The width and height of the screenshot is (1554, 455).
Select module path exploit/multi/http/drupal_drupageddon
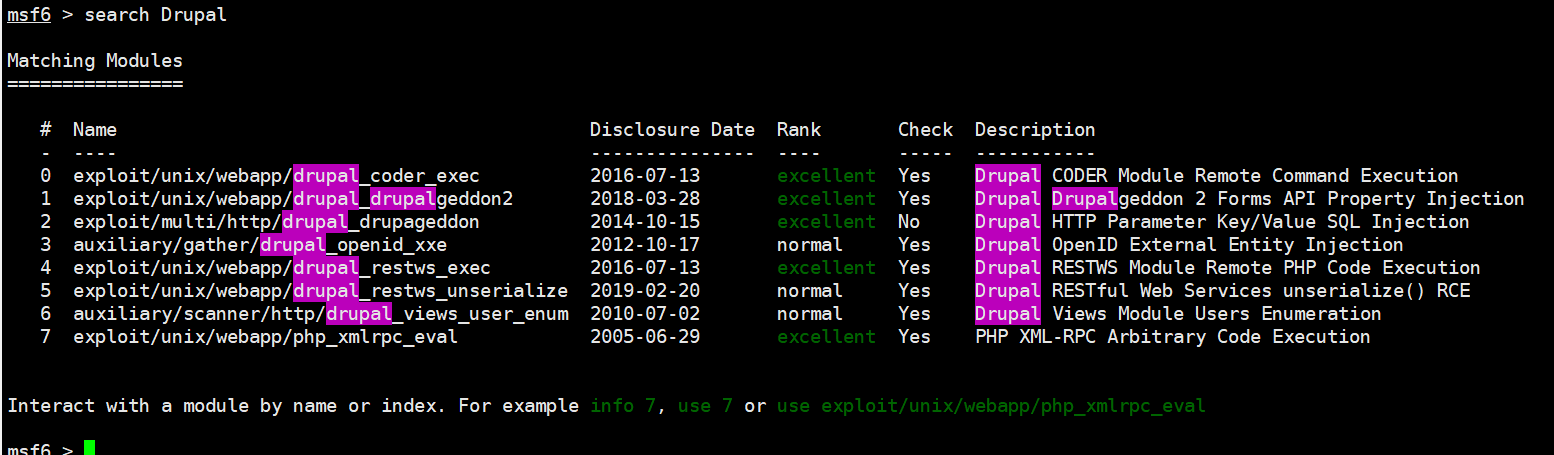pos(276,222)
